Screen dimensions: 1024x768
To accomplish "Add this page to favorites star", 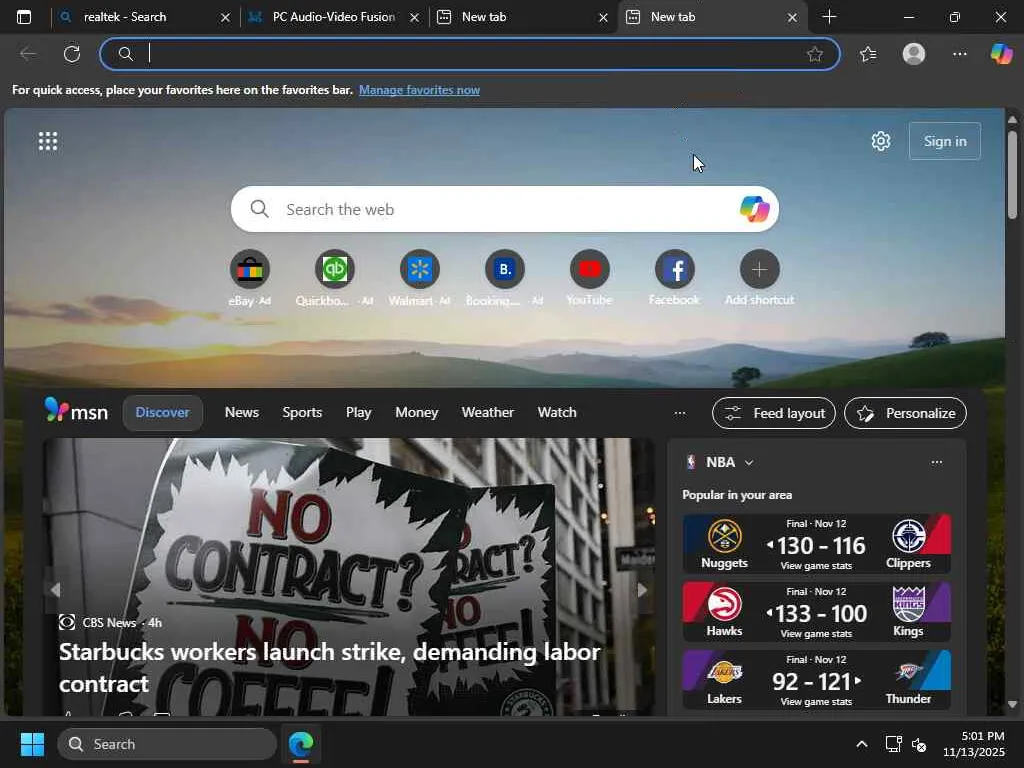I will pyautogui.click(x=814, y=54).
